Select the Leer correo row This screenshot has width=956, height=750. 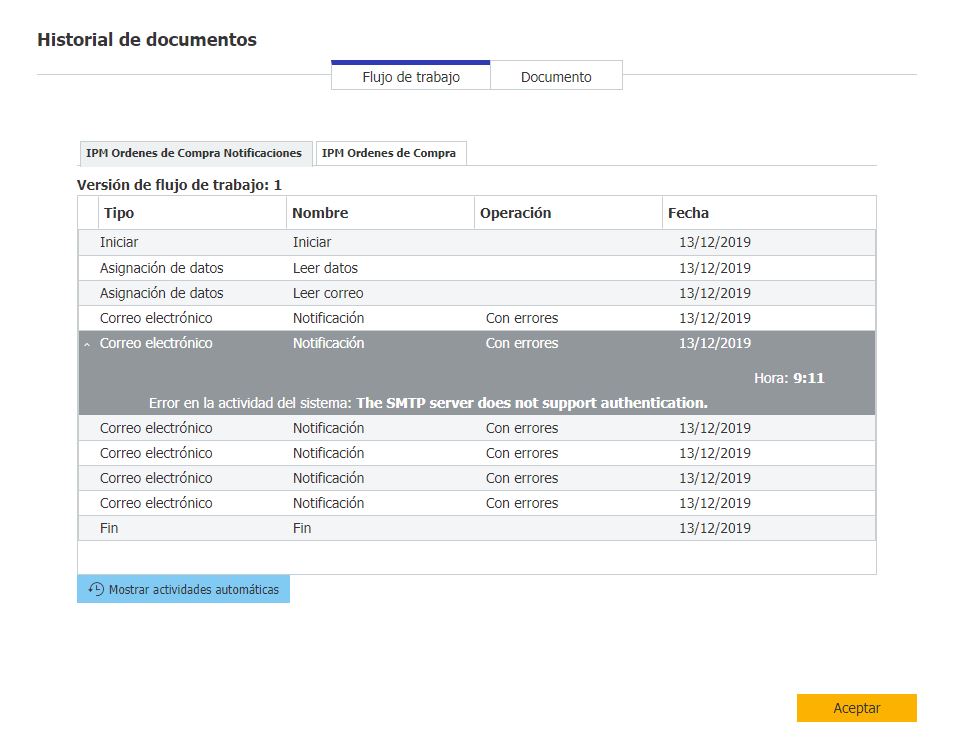(x=328, y=293)
